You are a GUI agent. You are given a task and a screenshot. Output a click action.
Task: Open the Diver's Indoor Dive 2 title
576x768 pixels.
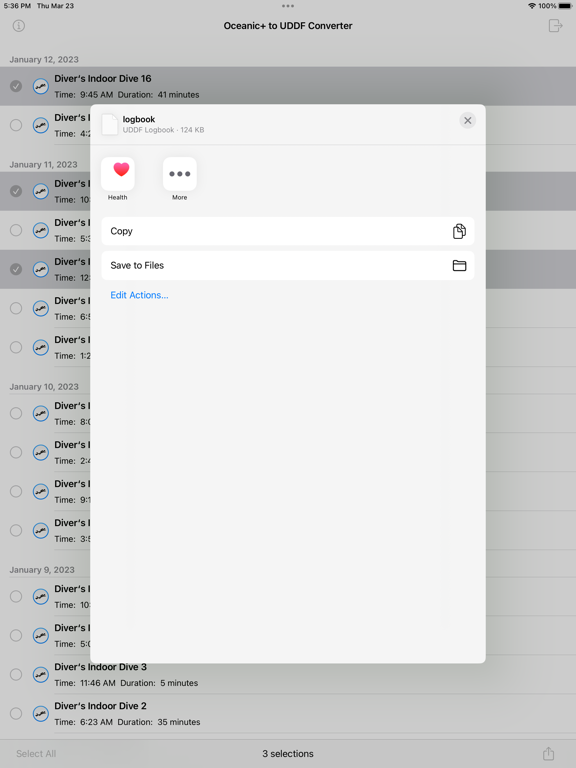click(x=100, y=706)
